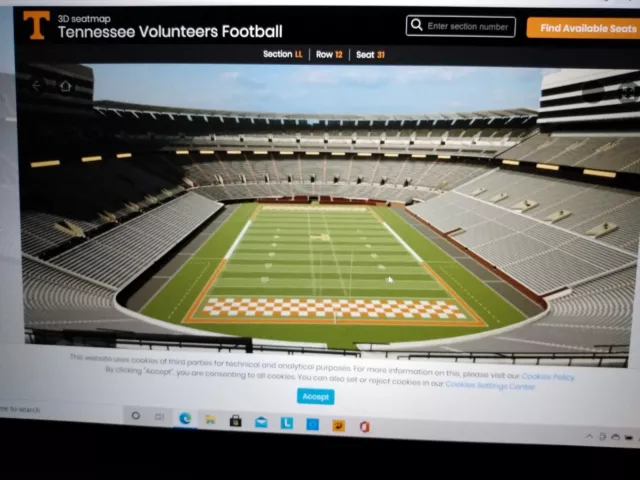Screen dimensions: 640x480
Task: Open Microsoft Store from the taskbar
Action: pos(236,421)
